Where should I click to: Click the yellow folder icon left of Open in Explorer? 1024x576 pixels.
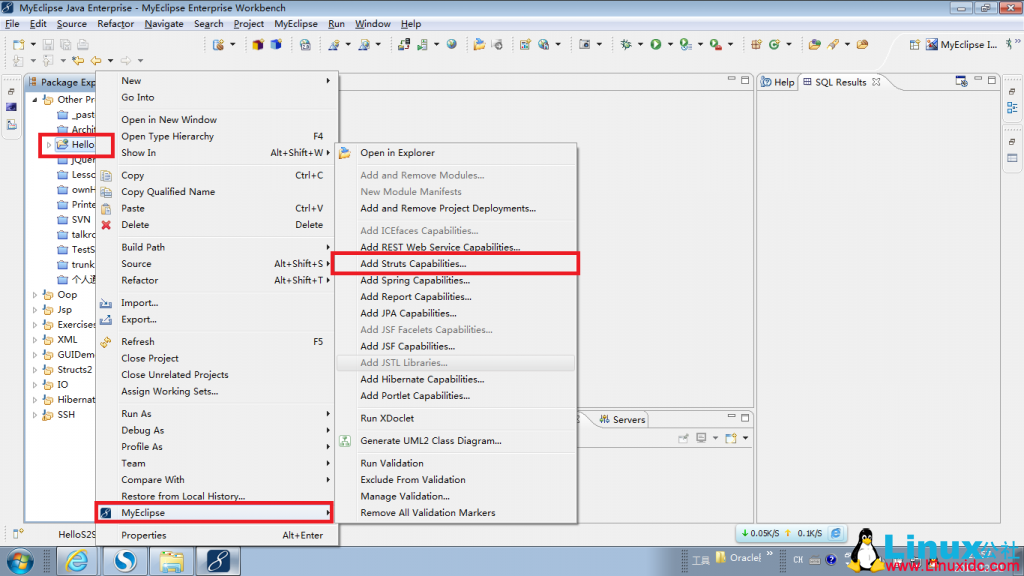point(345,153)
